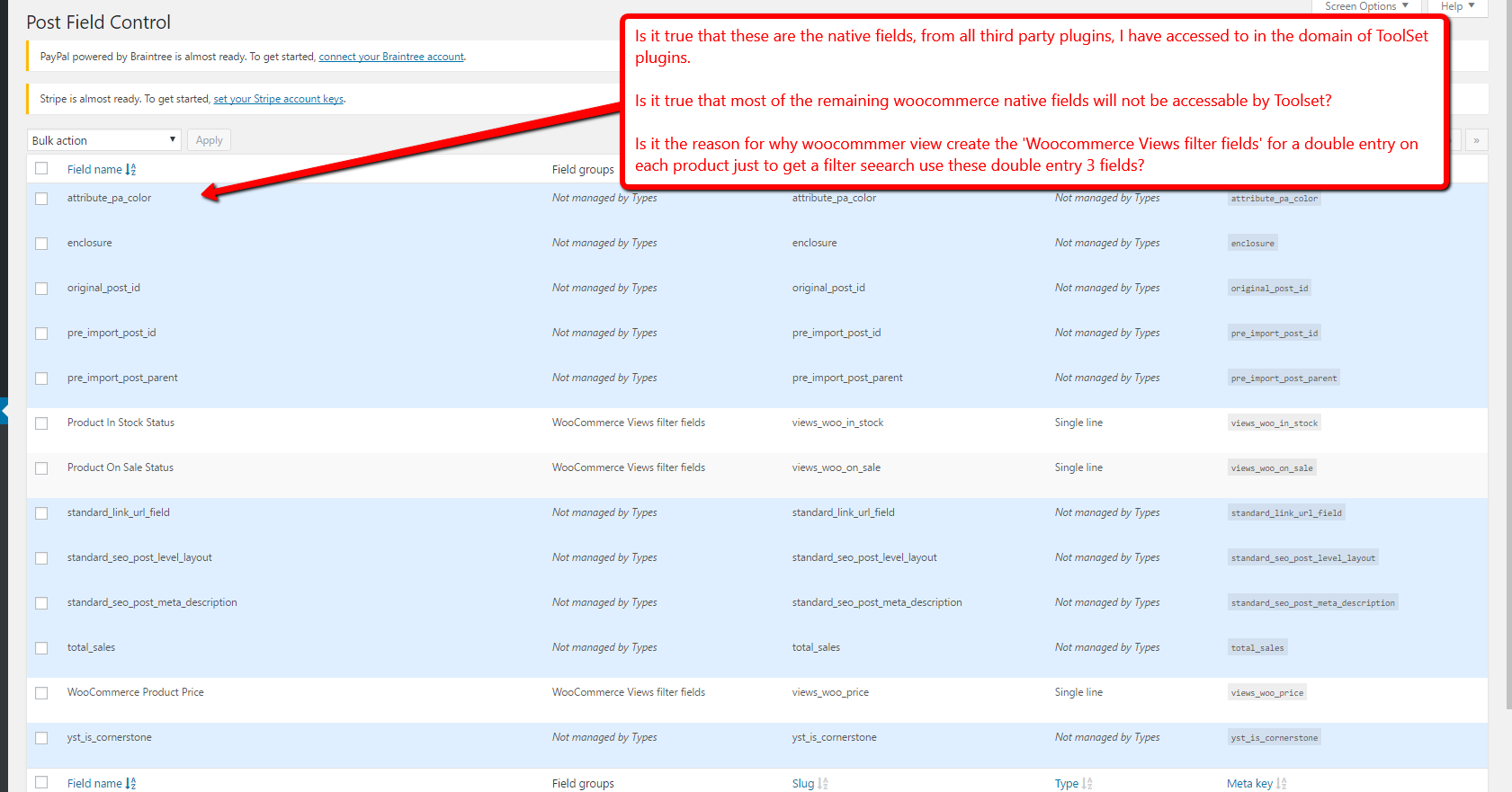Click the yst_is_cornerstone field name

click(x=110, y=737)
